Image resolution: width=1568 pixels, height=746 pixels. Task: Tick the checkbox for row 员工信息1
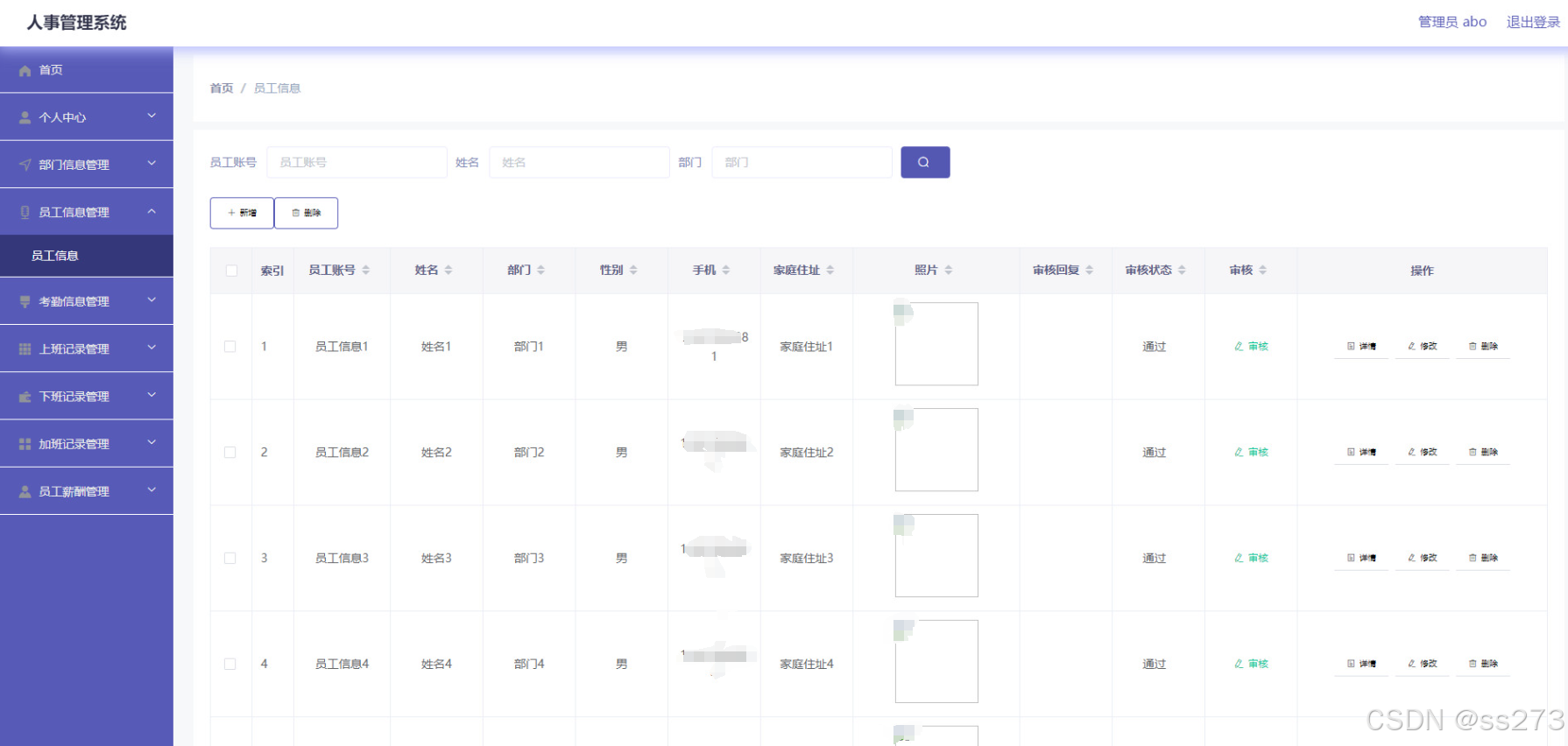230,347
